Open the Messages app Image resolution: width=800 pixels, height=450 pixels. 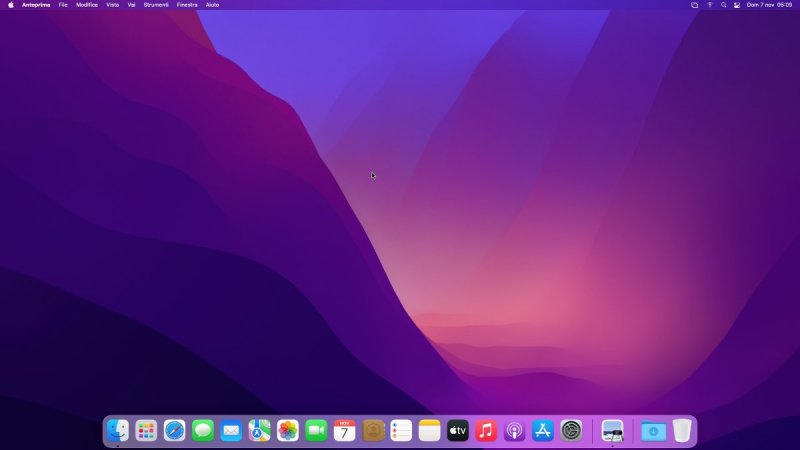203,431
